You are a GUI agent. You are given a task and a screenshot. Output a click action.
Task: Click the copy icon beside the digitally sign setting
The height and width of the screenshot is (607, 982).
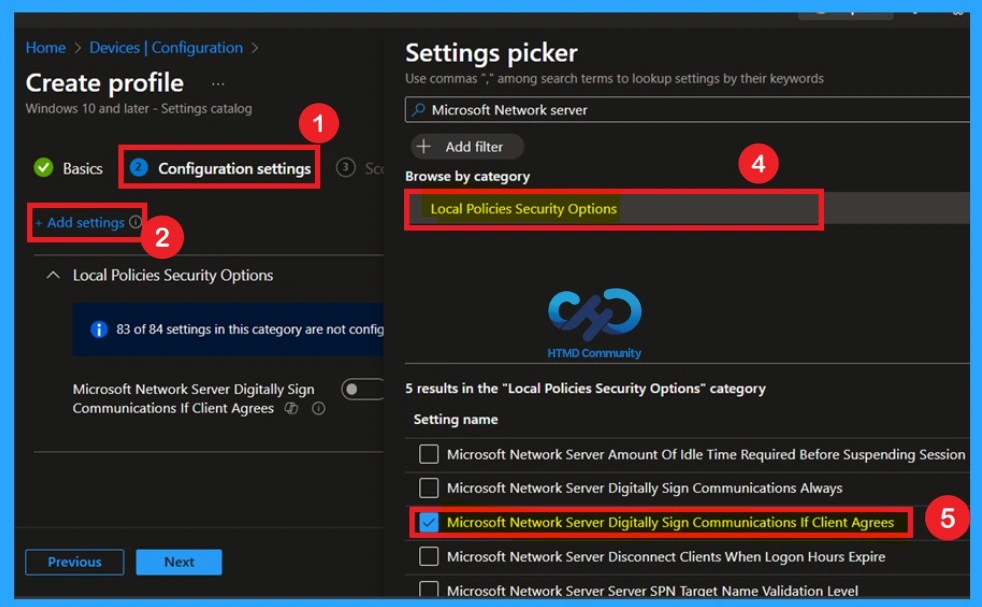click(x=291, y=408)
